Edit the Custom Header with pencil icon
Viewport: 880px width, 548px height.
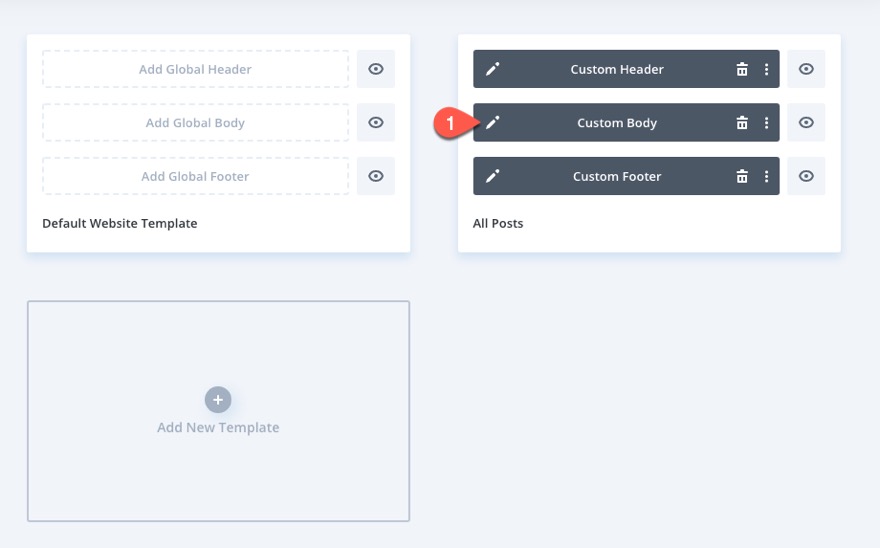tap(492, 69)
